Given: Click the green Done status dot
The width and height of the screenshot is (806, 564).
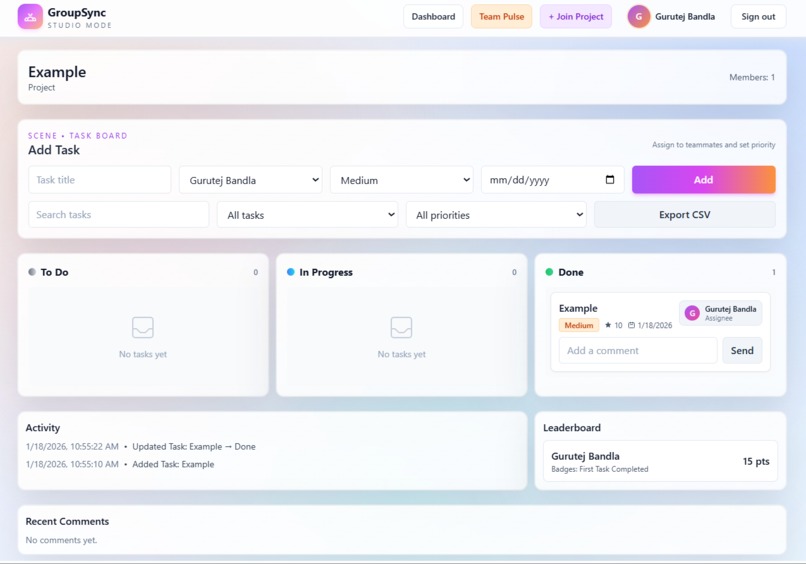Looking at the screenshot, I should [x=549, y=272].
